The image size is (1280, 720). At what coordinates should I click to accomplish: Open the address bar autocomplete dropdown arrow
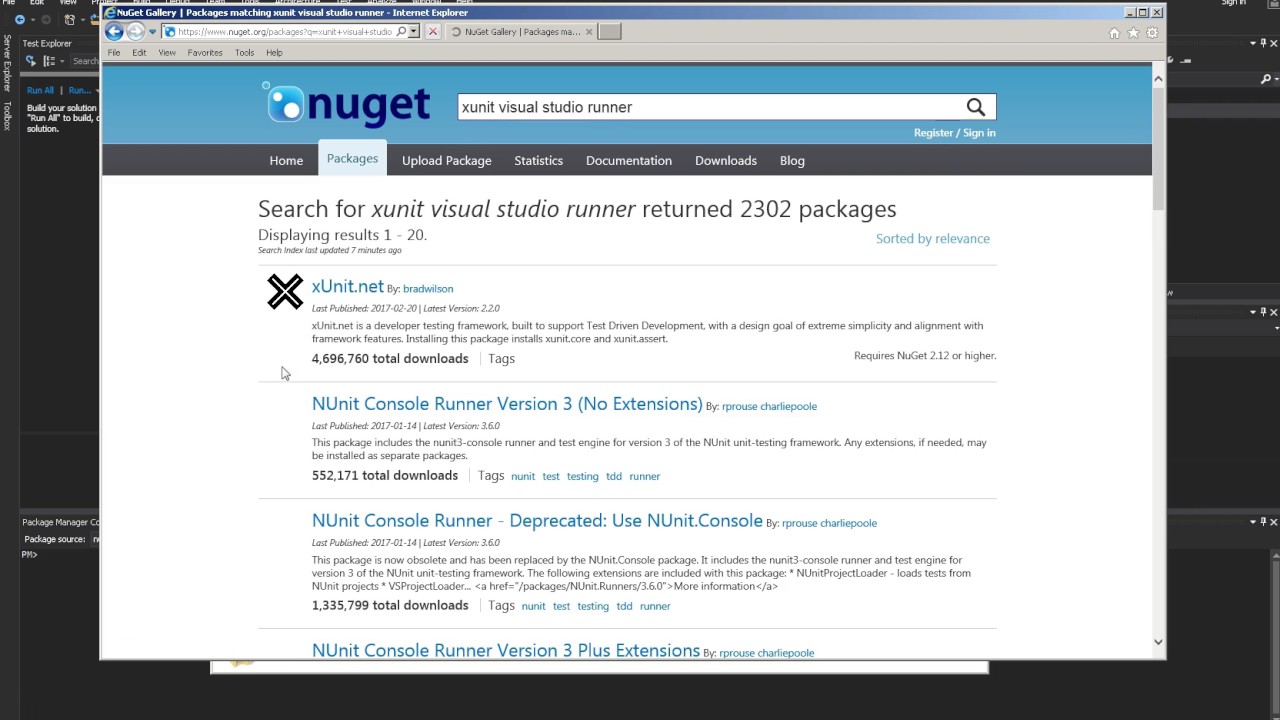(x=413, y=32)
